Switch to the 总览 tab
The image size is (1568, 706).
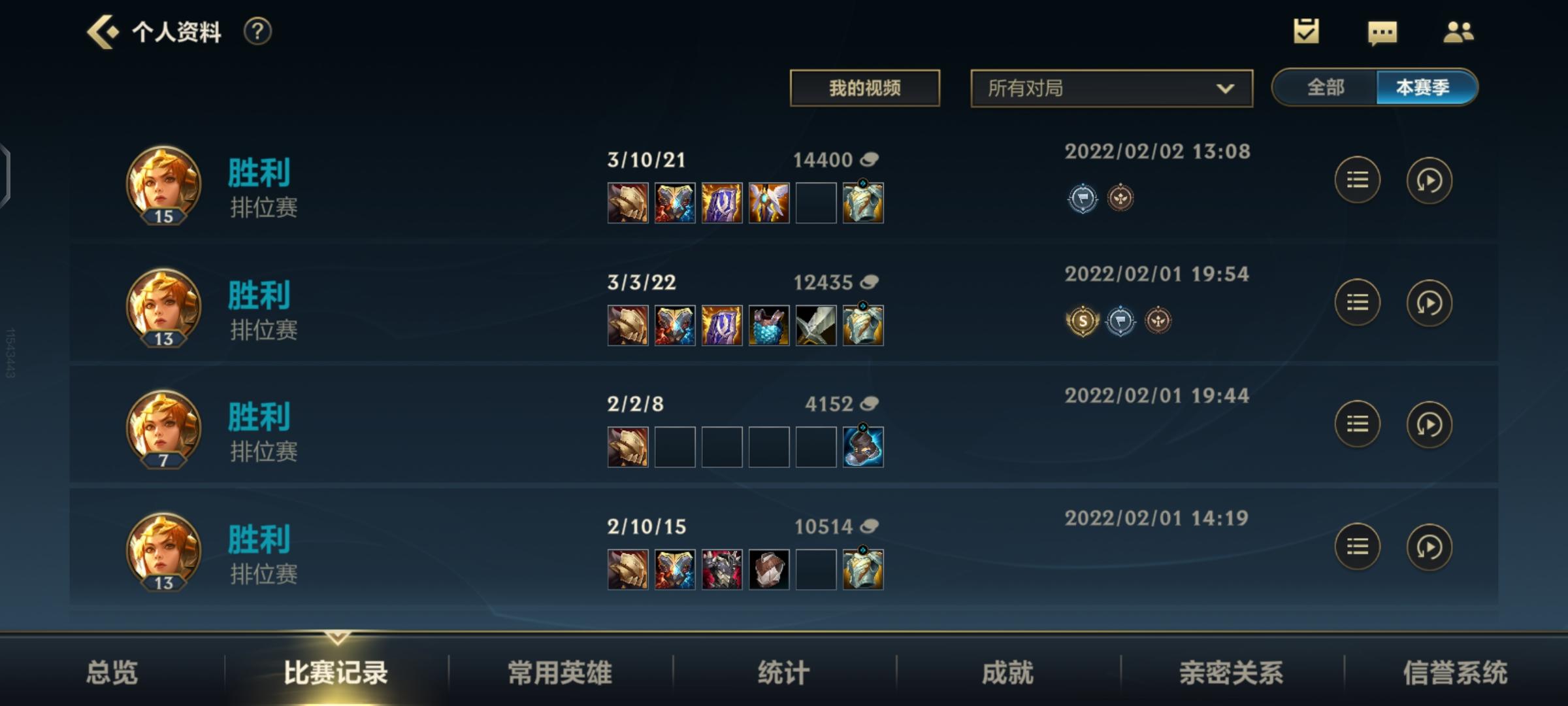112,673
